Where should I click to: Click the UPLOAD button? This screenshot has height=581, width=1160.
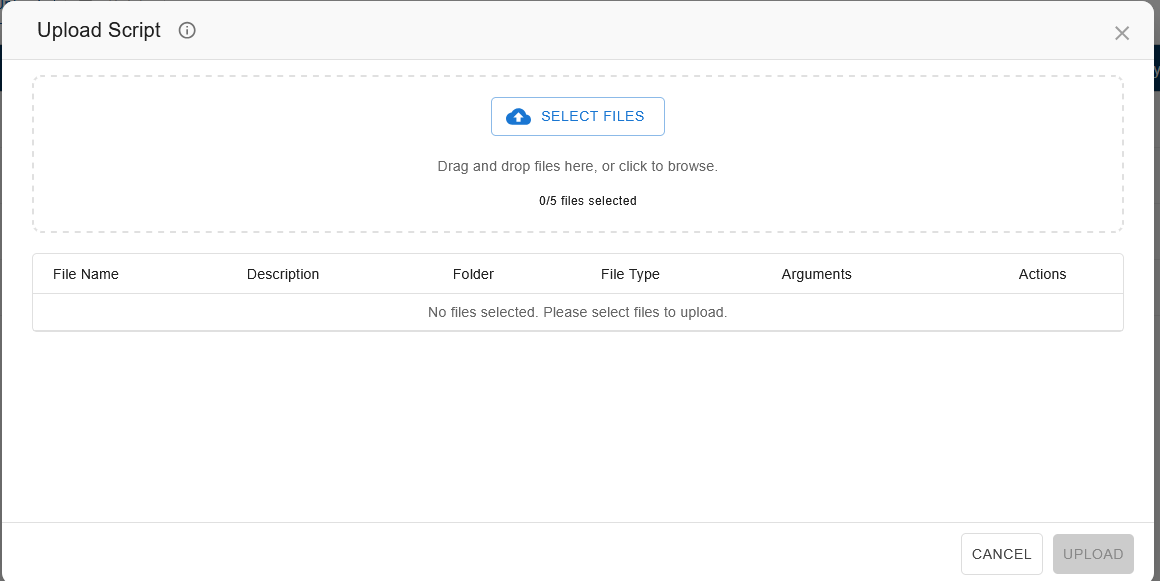click(x=1093, y=554)
